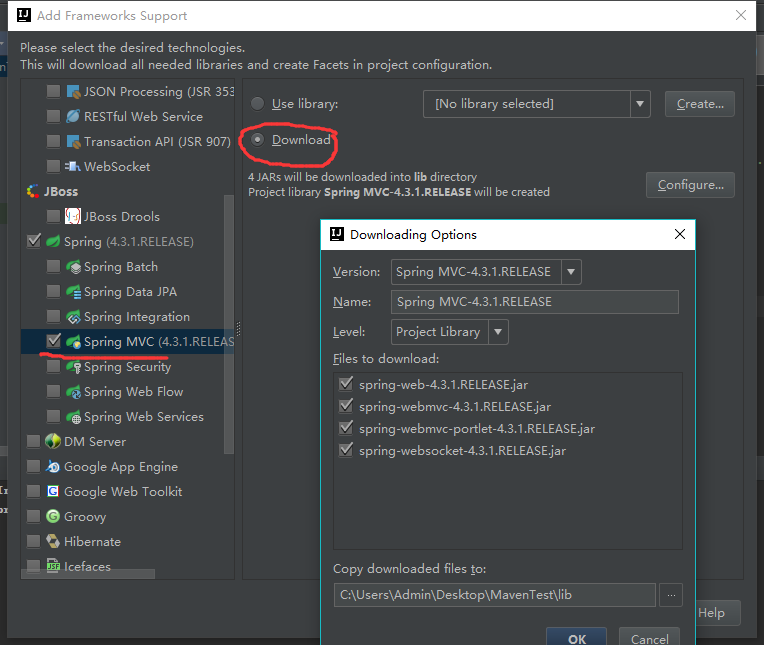764x645 pixels.
Task: Click the Name field for library
Action: pyautogui.click(x=535, y=302)
